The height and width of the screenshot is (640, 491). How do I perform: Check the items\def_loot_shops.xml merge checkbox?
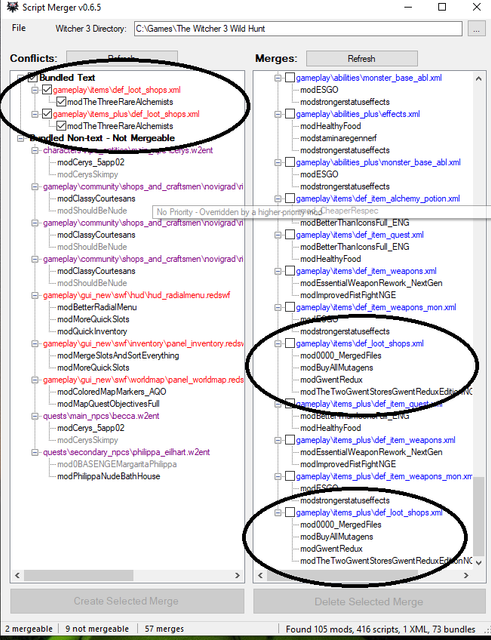290,343
